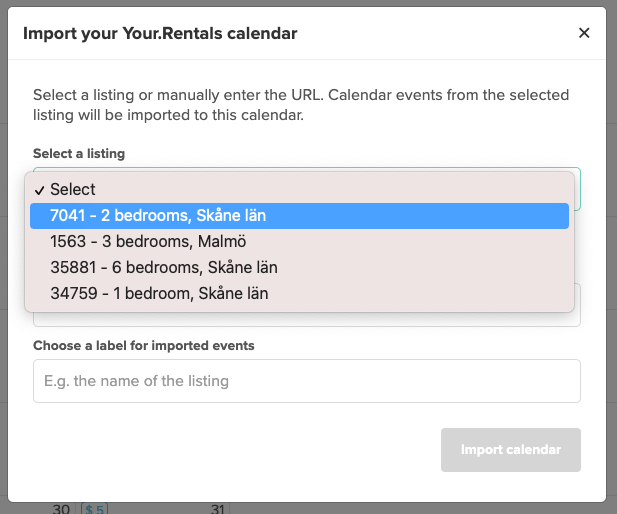Click the Select a listing label
The height and width of the screenshot is (514, 617).
pos(79,153)
